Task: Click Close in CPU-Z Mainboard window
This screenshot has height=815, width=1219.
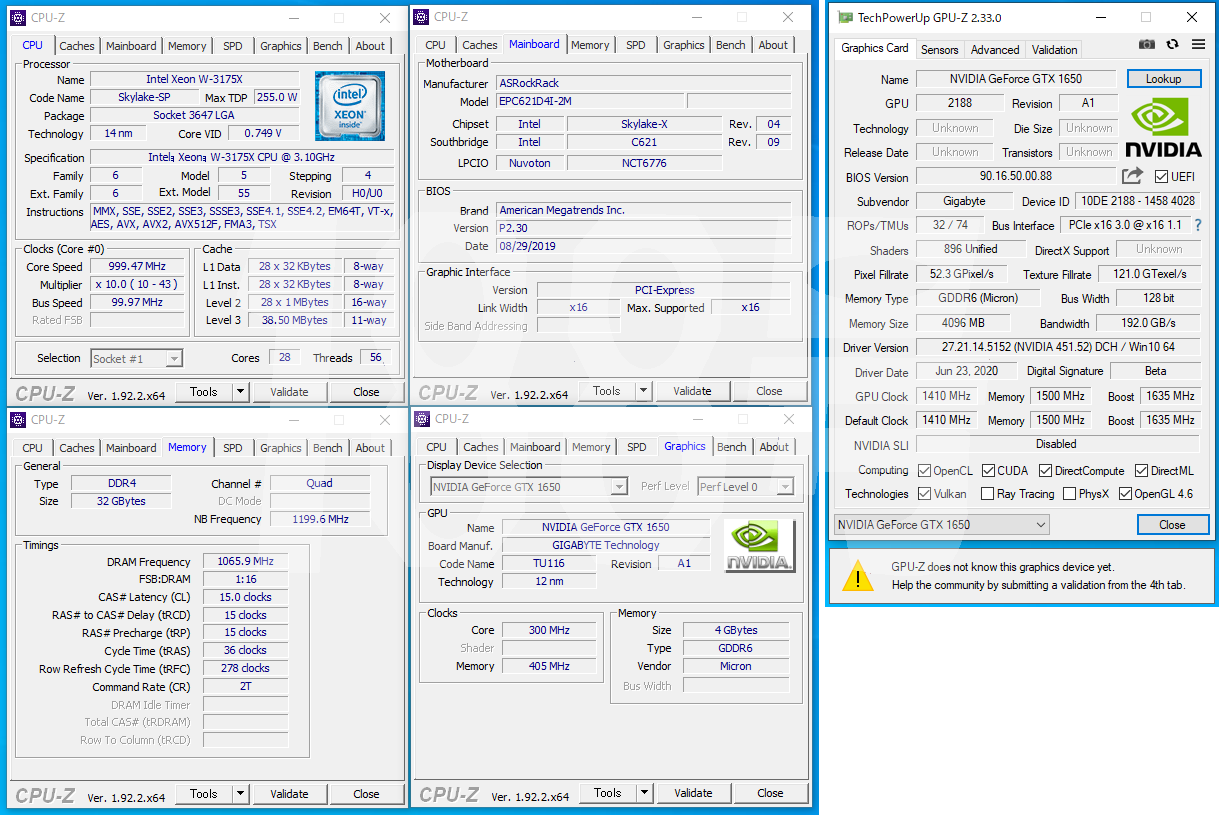Action: [769, 391]
